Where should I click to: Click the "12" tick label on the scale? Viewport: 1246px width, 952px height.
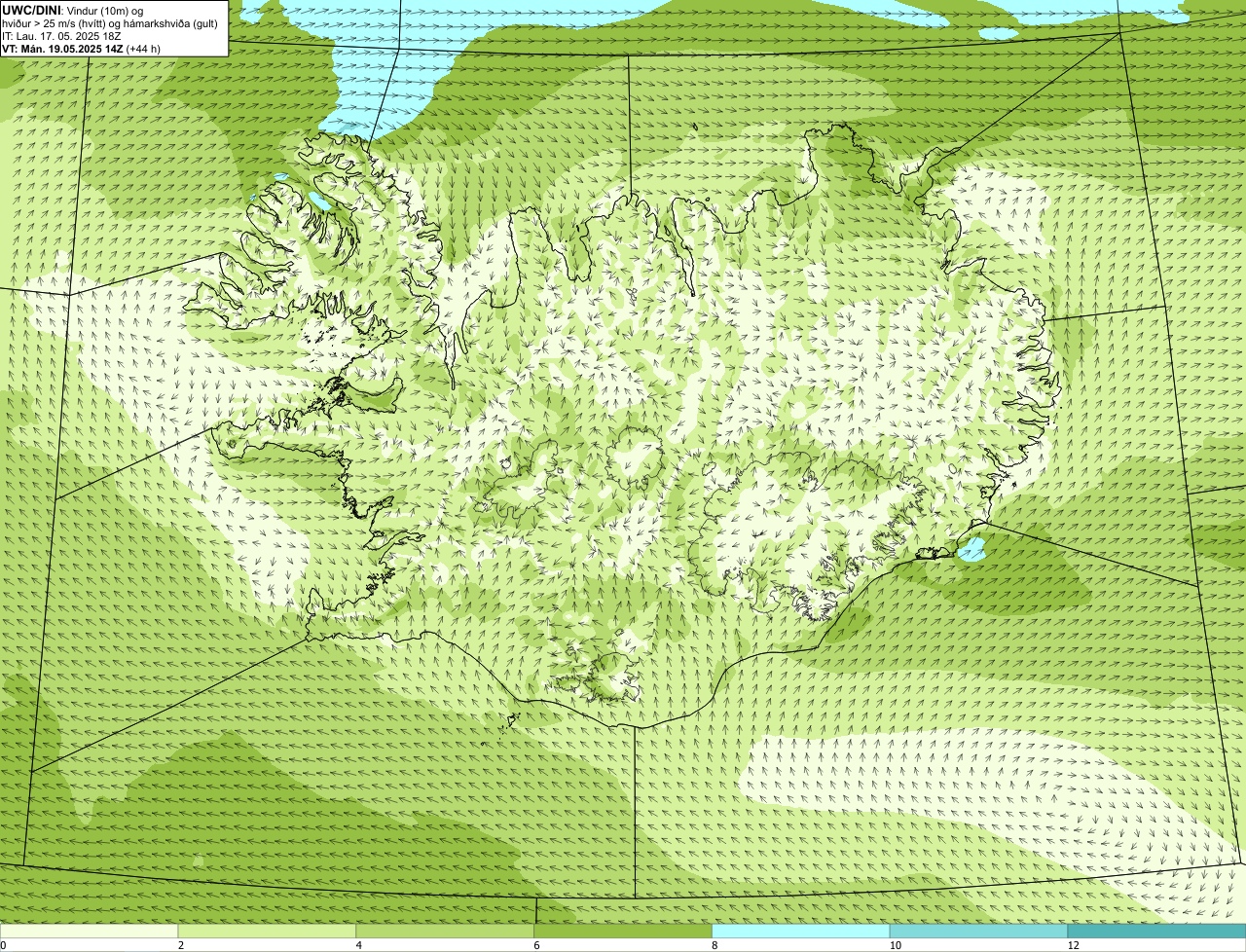[x=1073, y=945]
